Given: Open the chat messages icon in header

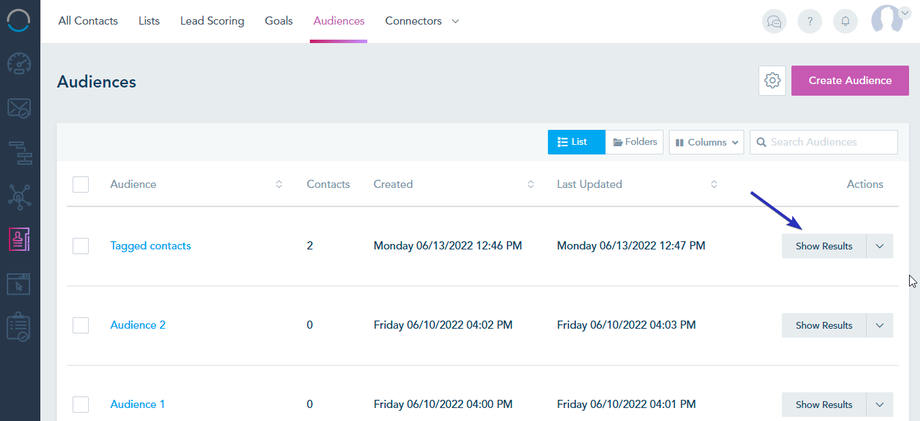Looking at the screenshot, I should point(774,21).
